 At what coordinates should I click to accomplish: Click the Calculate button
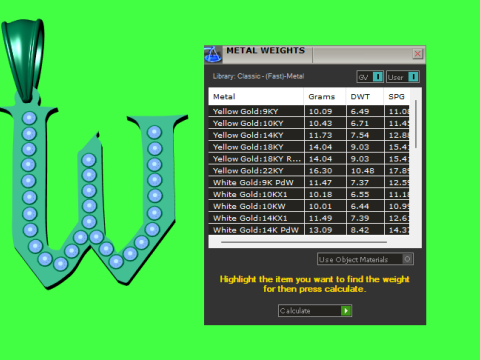tap(315, 311)
